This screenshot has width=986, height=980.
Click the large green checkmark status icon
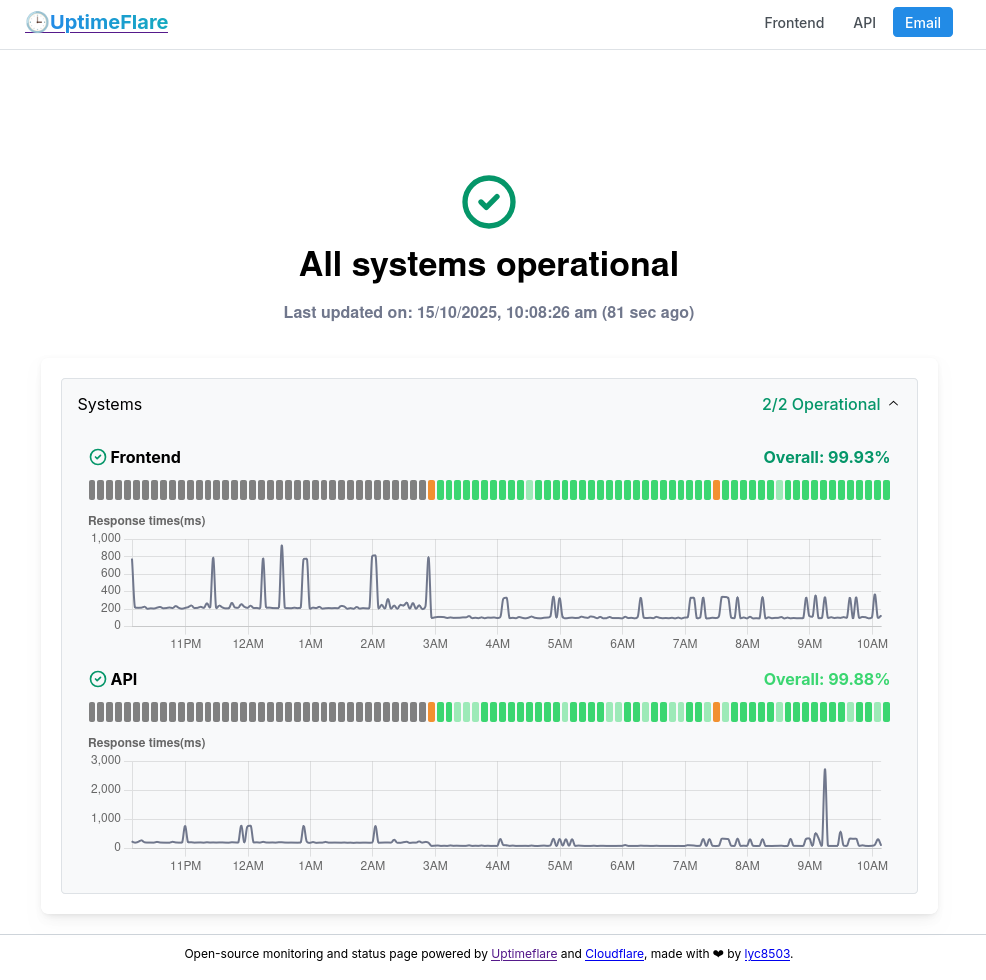[489, 202]
